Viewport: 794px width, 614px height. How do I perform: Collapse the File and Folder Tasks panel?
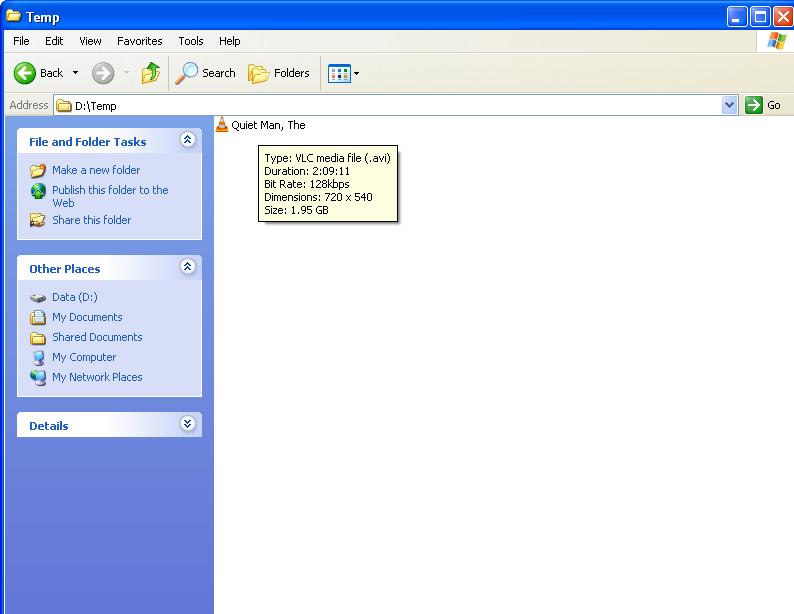pos(187,141)
